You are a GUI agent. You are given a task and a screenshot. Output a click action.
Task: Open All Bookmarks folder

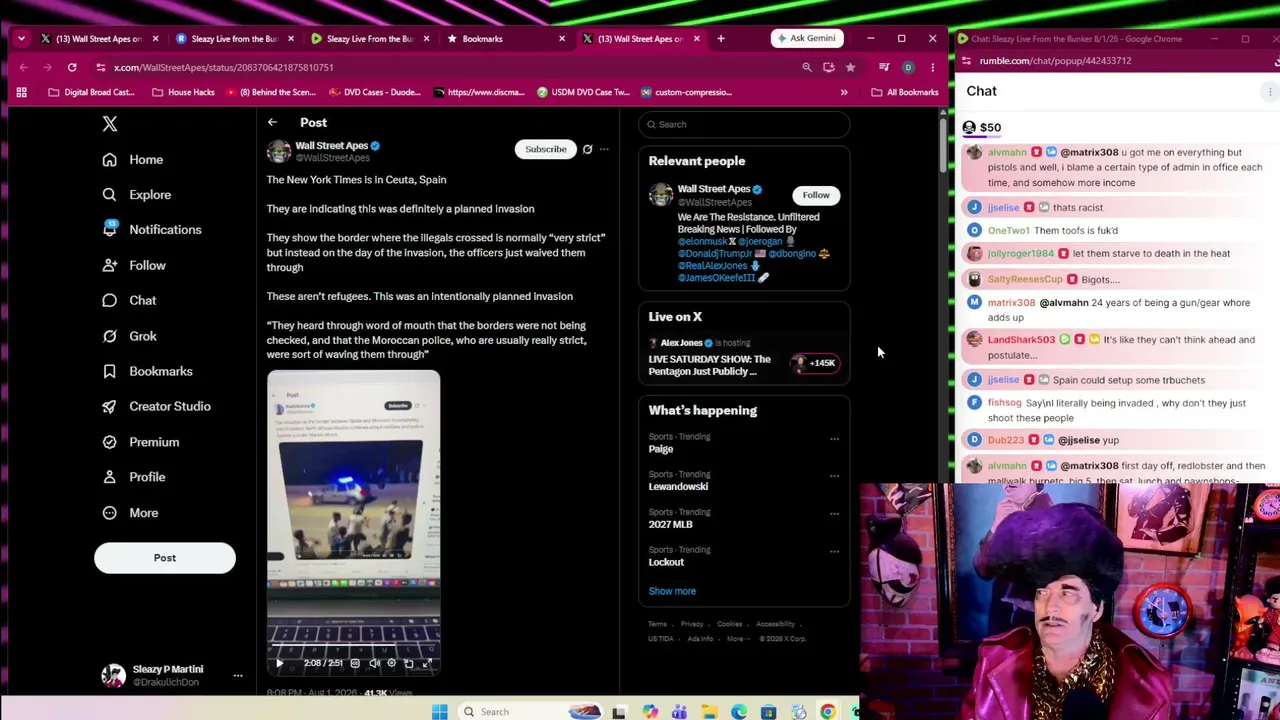point(905,93)
